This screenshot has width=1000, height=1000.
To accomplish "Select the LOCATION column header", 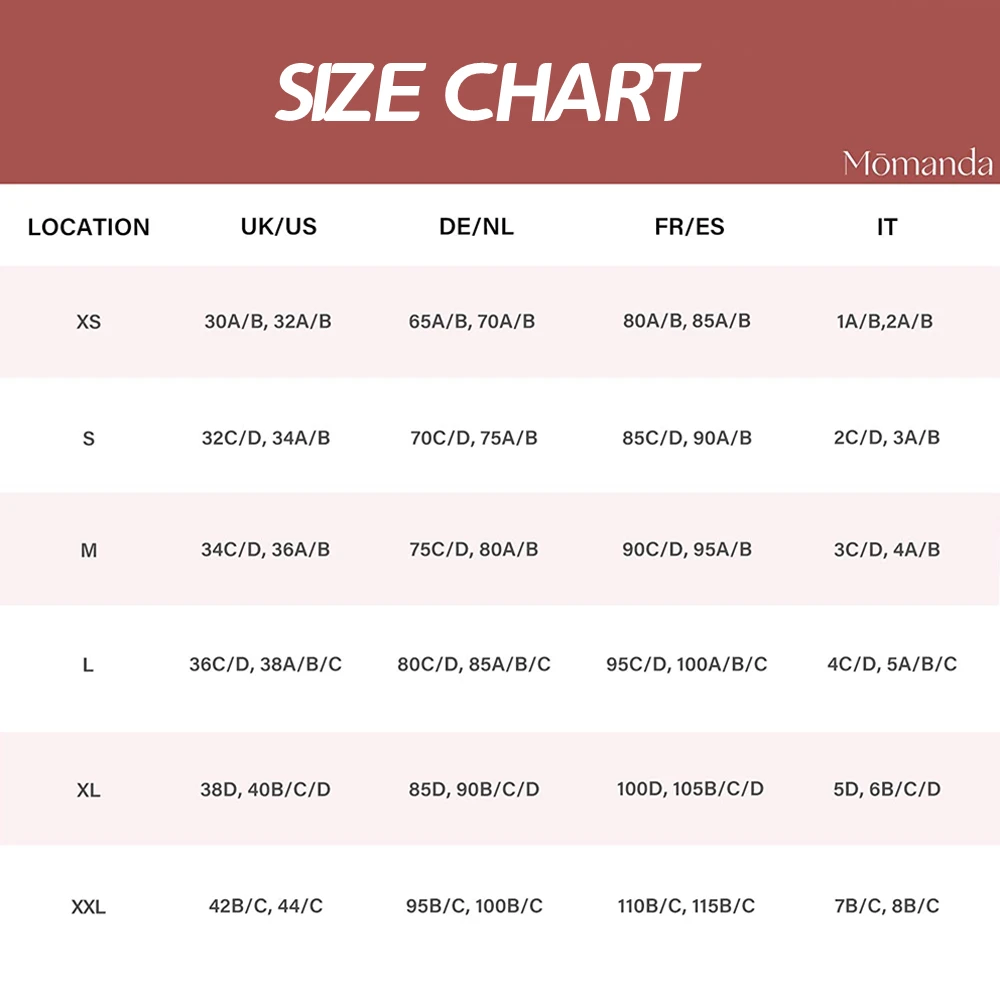I will (x=89, y=227).
